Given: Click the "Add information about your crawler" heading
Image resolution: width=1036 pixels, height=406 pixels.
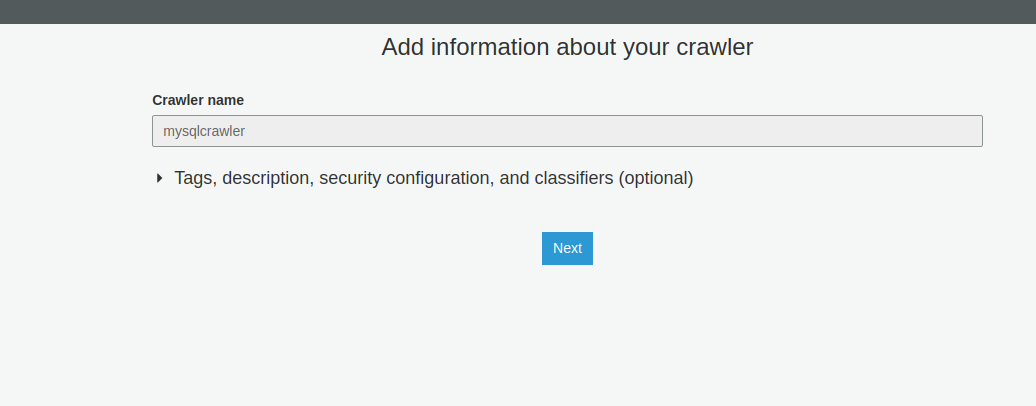Looking at the screenshot, I should 567,47.
